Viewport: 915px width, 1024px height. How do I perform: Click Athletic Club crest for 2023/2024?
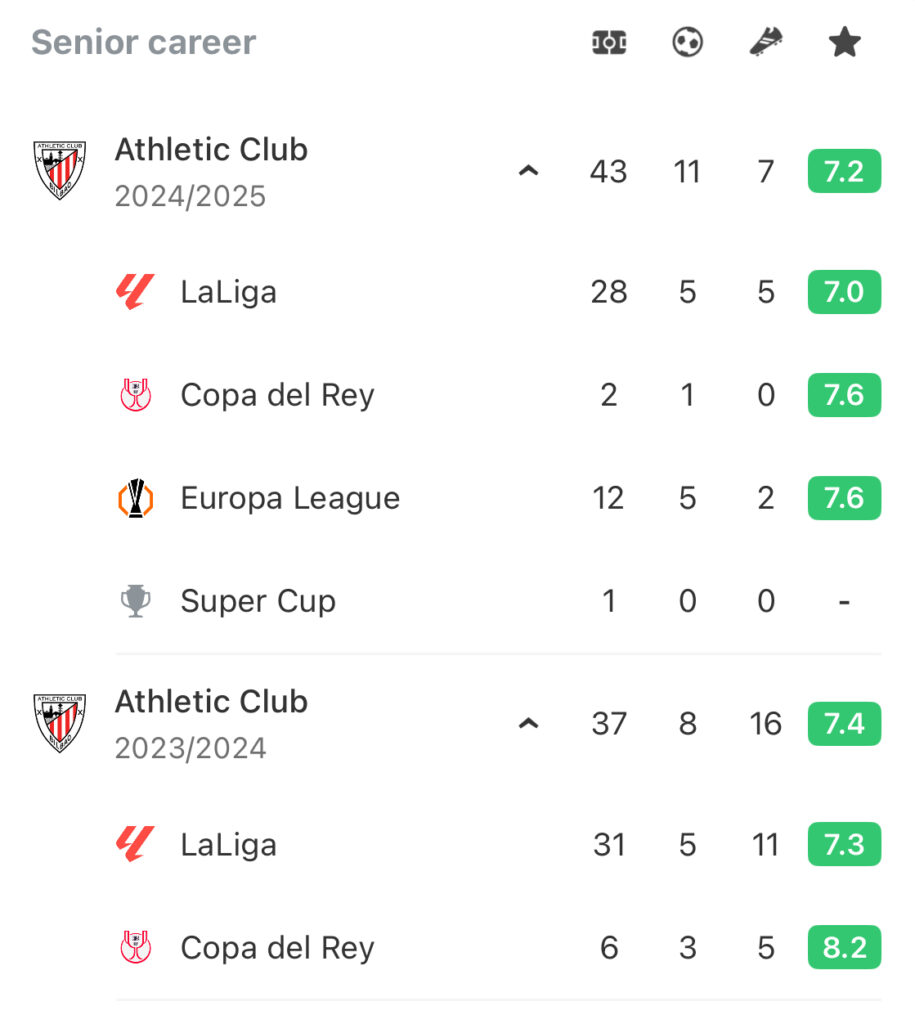click(x=59, y=723)
